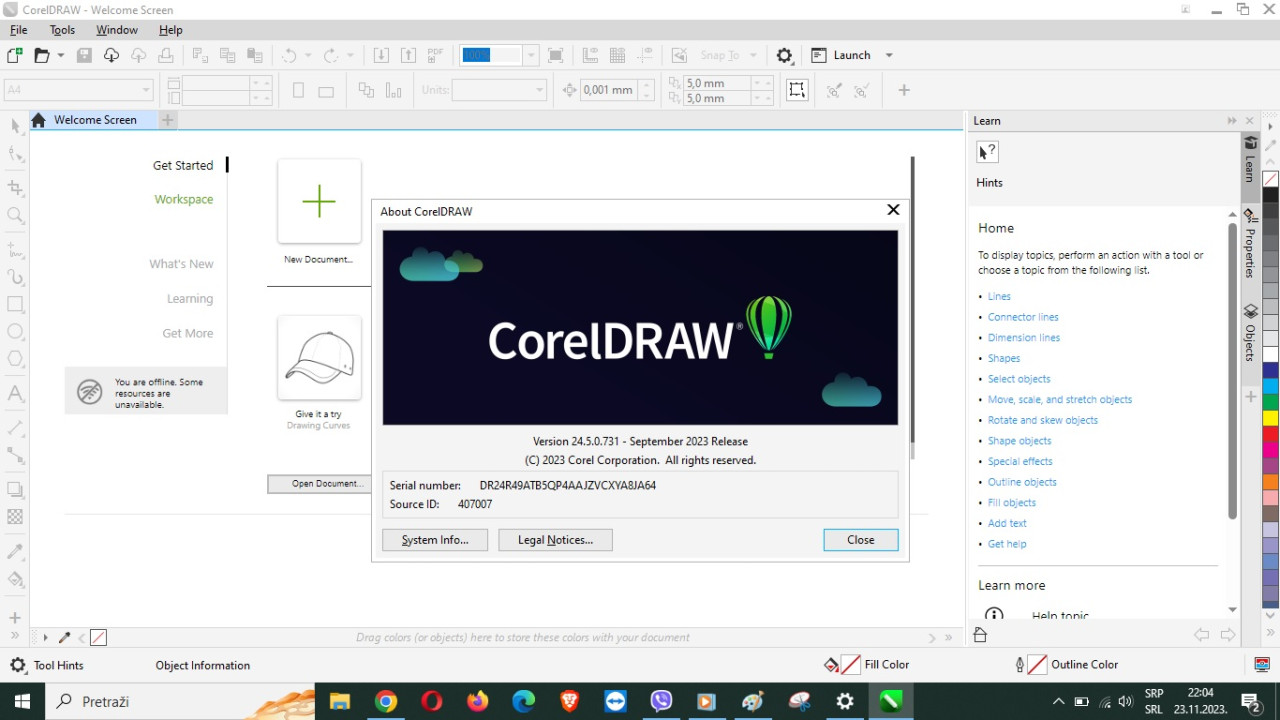1280x720 pixels.
Task: Open the Objects docker tab
Action: pos(1250,333)
